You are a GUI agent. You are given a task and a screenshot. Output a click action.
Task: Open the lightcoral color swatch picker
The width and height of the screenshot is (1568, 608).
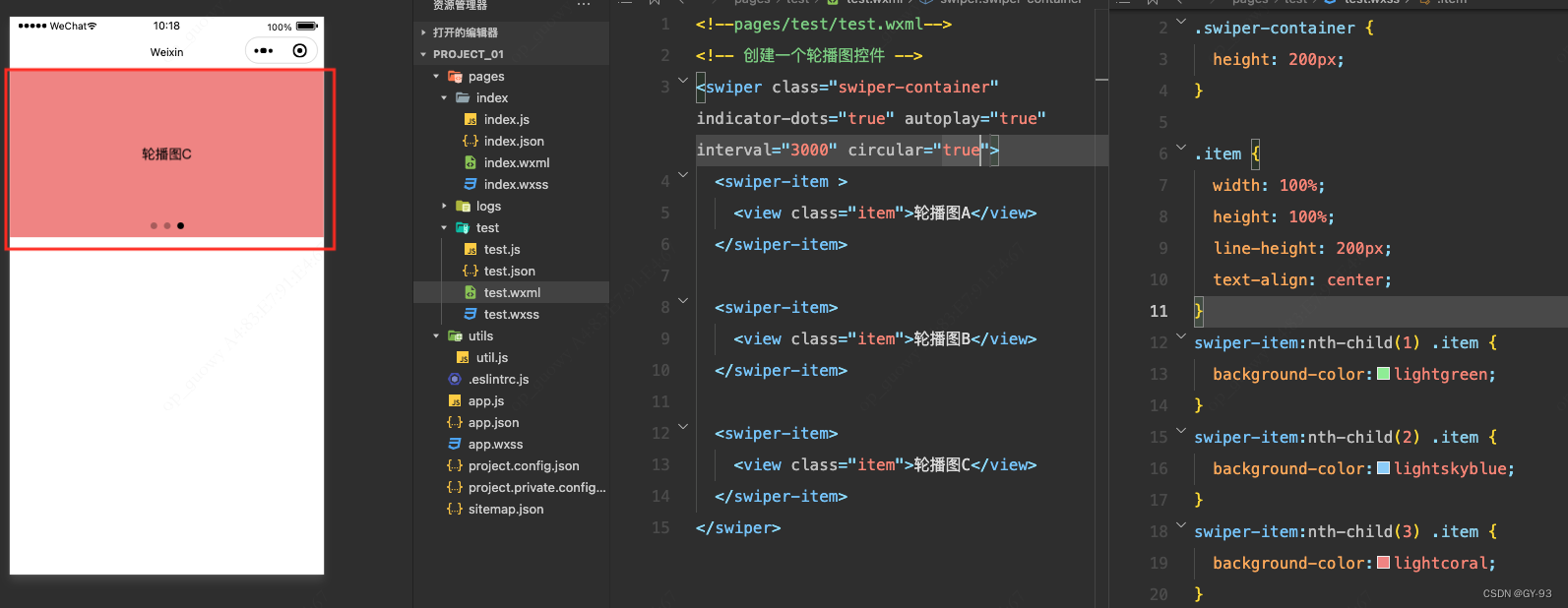point(1383,563)
